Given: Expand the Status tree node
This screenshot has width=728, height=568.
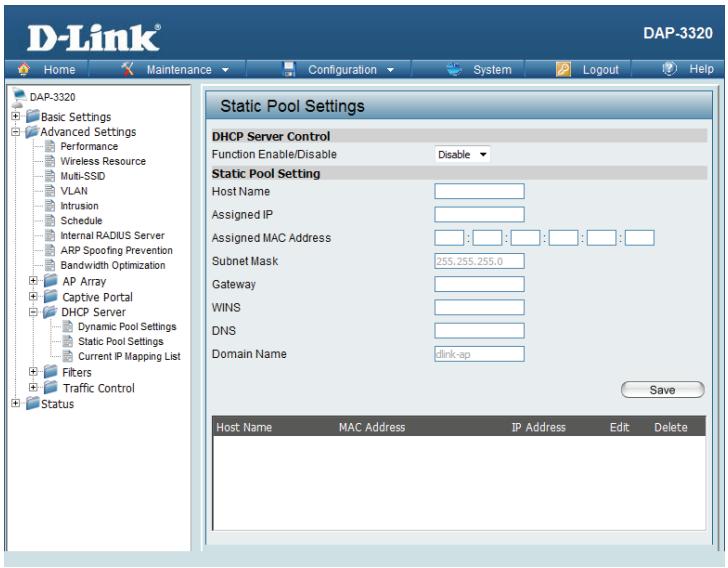Looking at the screenshot, I should click(16, 403).
